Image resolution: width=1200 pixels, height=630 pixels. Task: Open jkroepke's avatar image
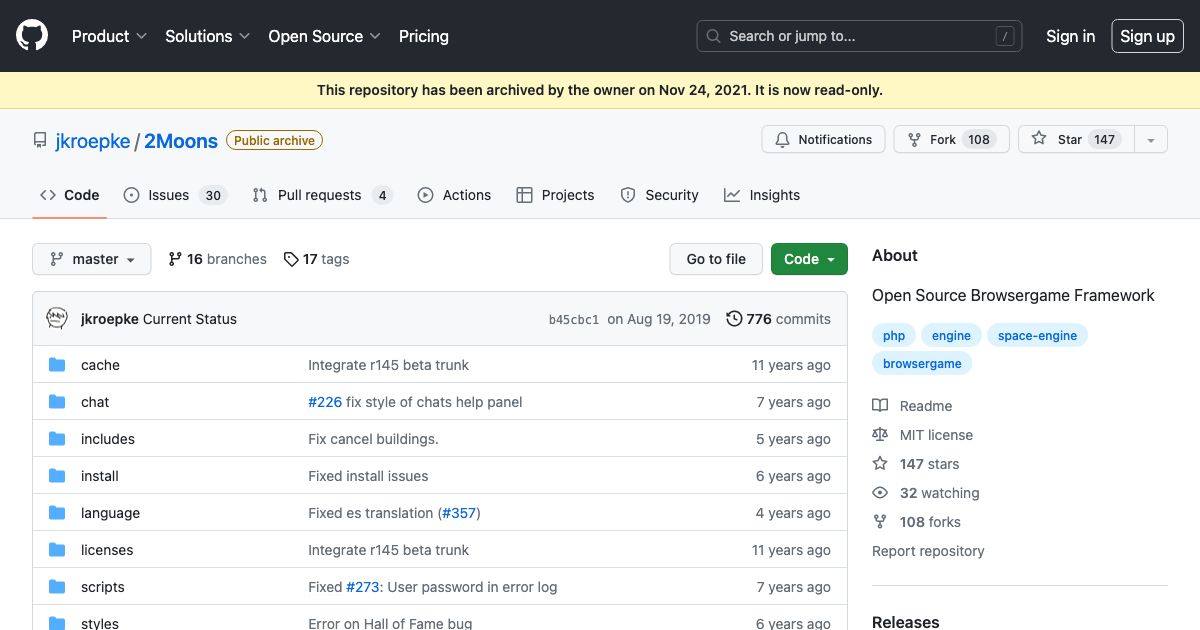pyautogui.click(x=57, y=318)
